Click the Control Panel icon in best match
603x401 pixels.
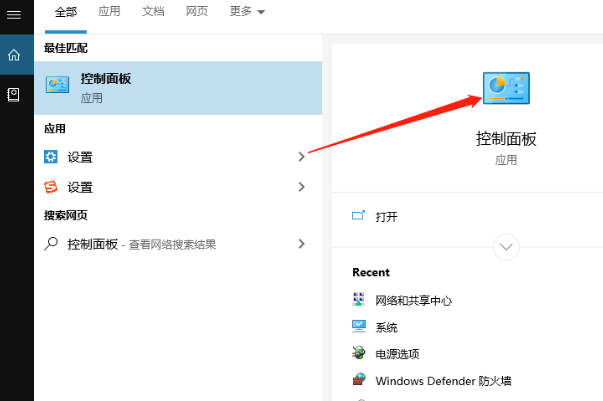pyautogui.click(x=57, y=85)
